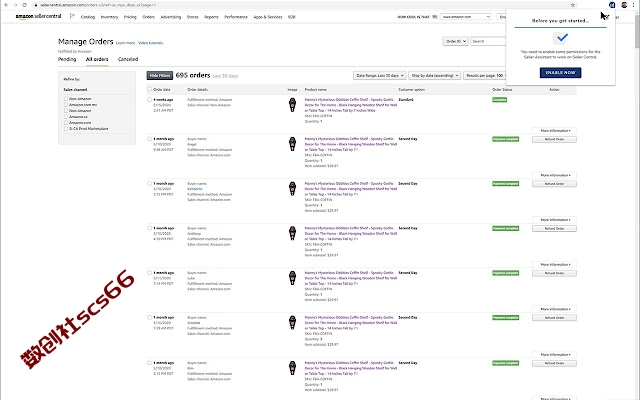Click the browser forward arrow

15,5
